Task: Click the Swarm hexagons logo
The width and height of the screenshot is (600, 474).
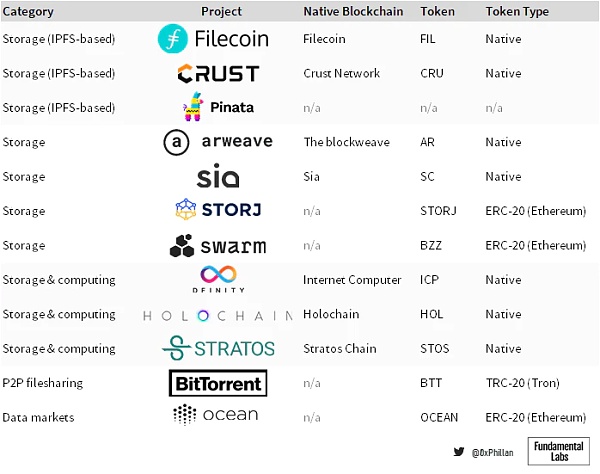Action: tap(181, 246)
